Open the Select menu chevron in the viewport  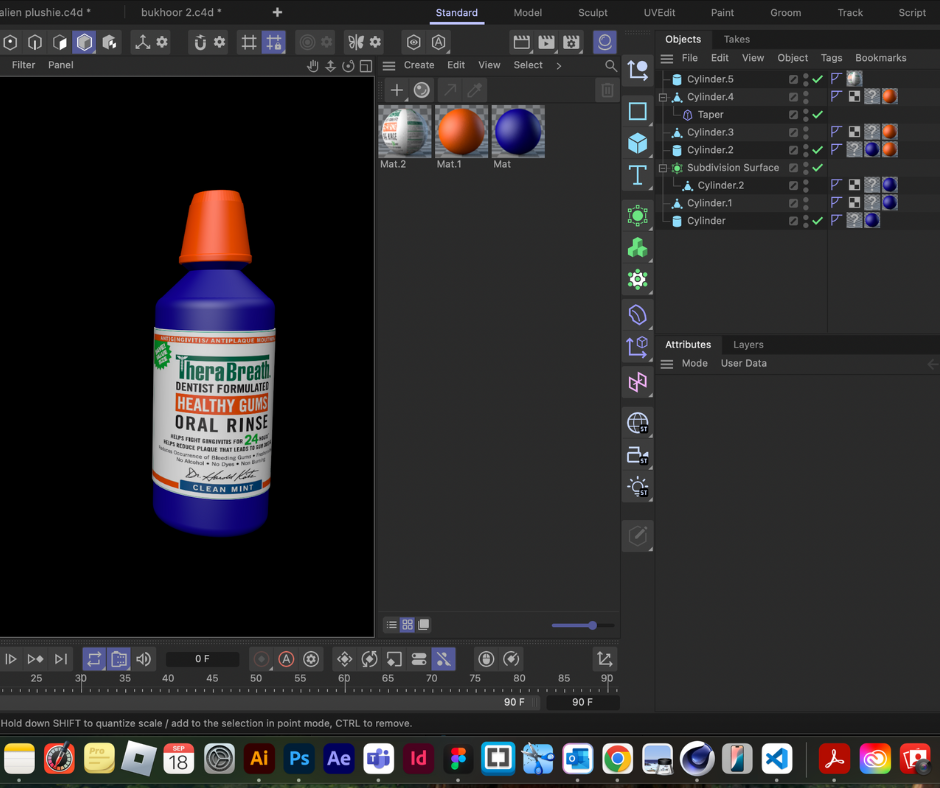click(558, 64)
